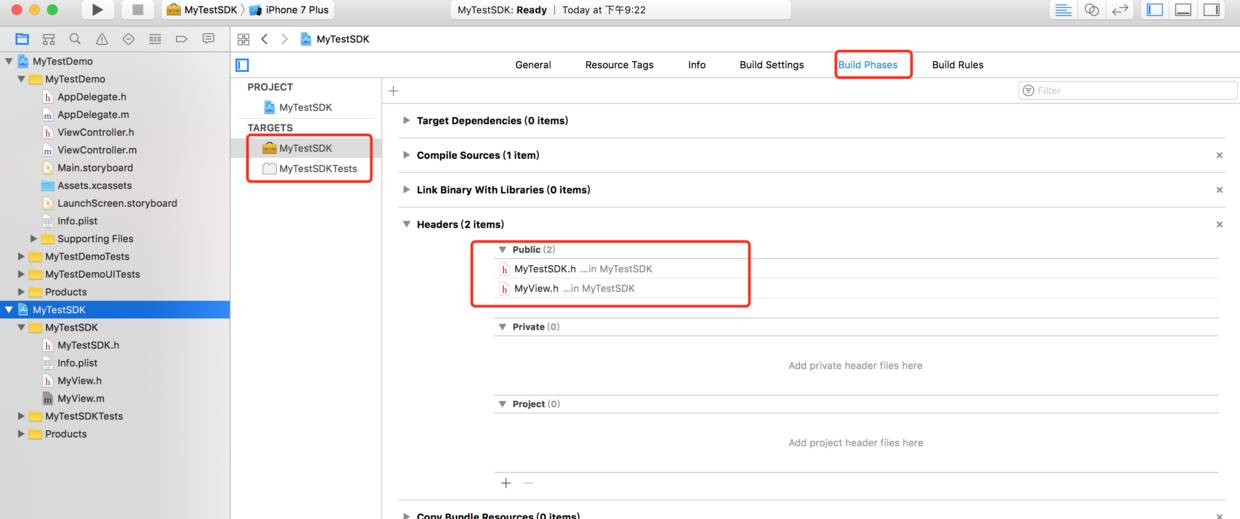The width and height of the screenshot is (1240, 519).
Task: Select the standard editor button
Action: (x=1063, y=10)
